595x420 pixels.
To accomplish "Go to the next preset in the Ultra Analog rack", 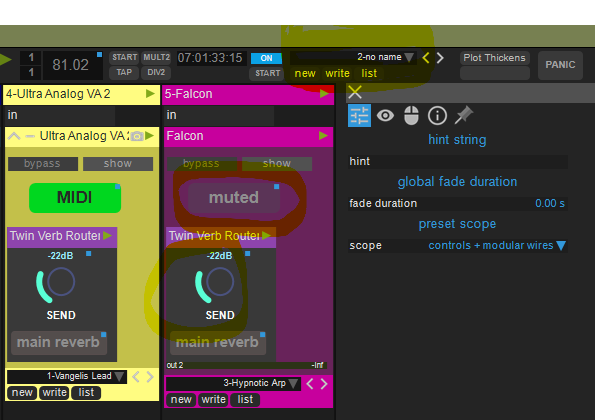I will tap(150, 377).
